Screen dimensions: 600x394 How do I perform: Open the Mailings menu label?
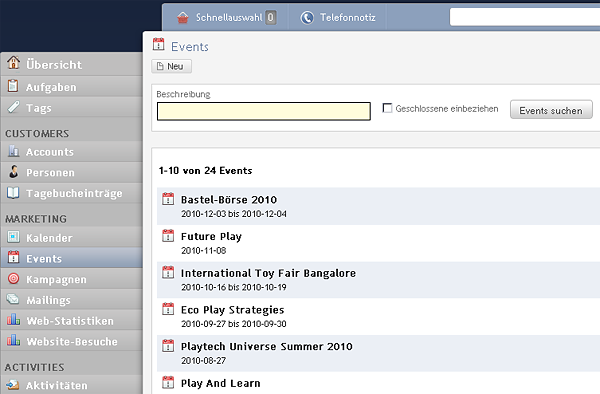tap(48, 300)
